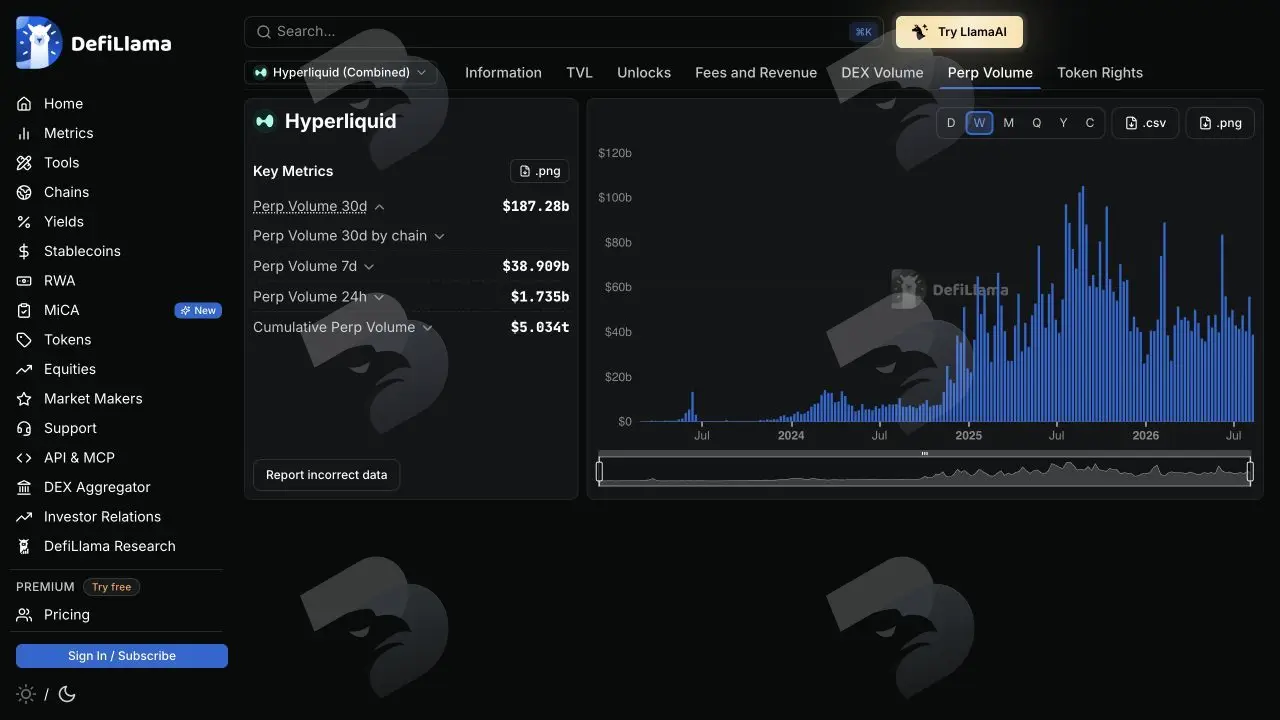Open the Fees and Revenue tab
The width and height of the screenshot is (1280, 720).
coord(756,72)
